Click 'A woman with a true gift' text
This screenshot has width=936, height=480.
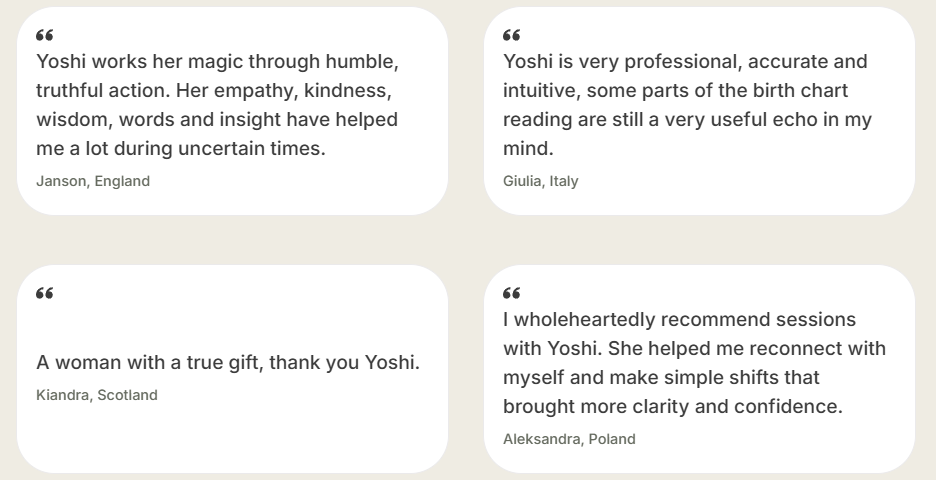pos(227,362)
